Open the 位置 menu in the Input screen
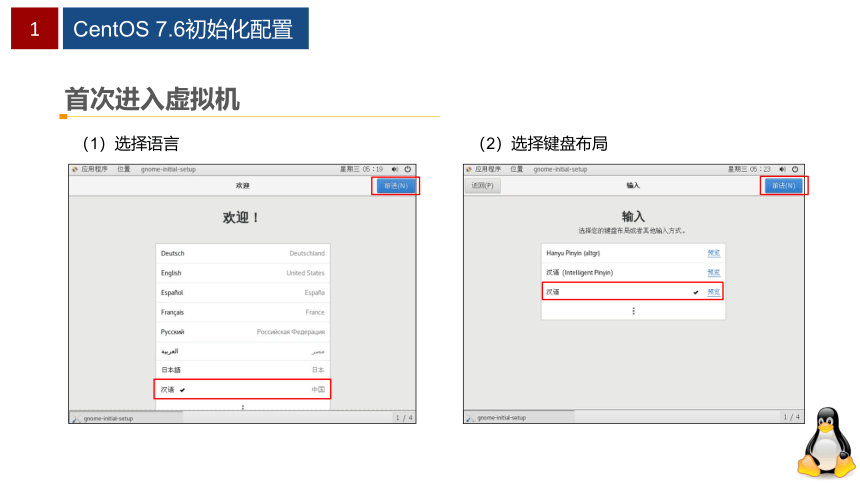Screen dimensions: 860x484 [517, 169]
